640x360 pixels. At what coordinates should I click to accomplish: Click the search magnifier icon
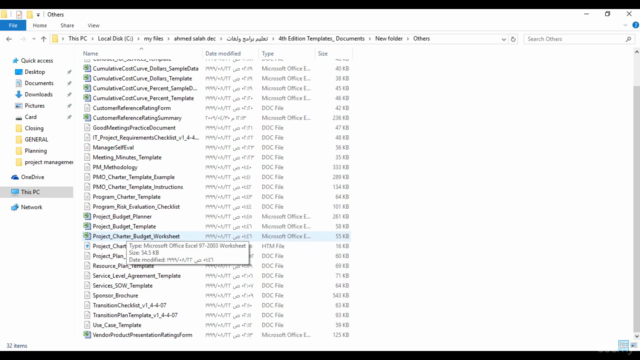629,39
